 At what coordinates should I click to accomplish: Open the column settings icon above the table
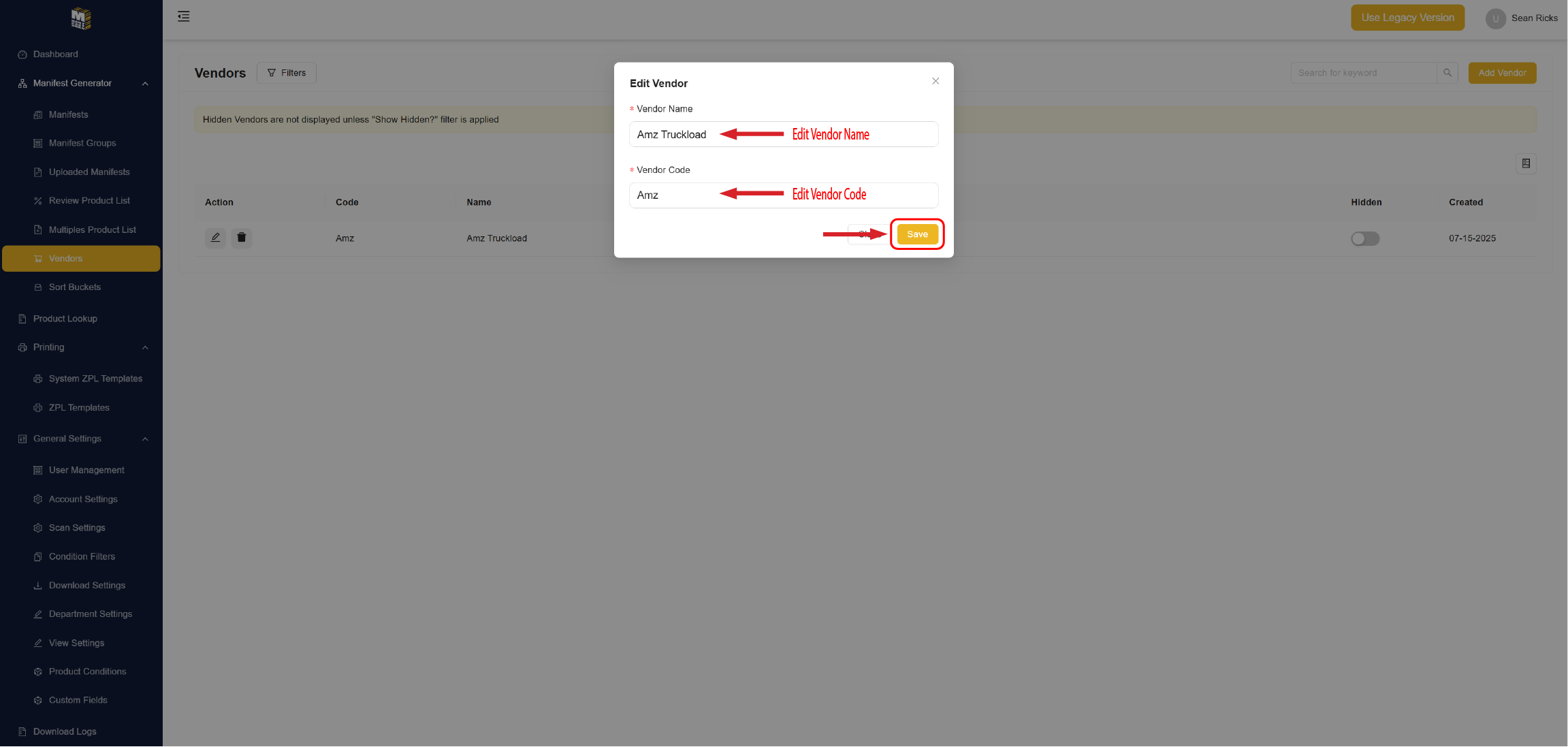tap(1526, 163)
